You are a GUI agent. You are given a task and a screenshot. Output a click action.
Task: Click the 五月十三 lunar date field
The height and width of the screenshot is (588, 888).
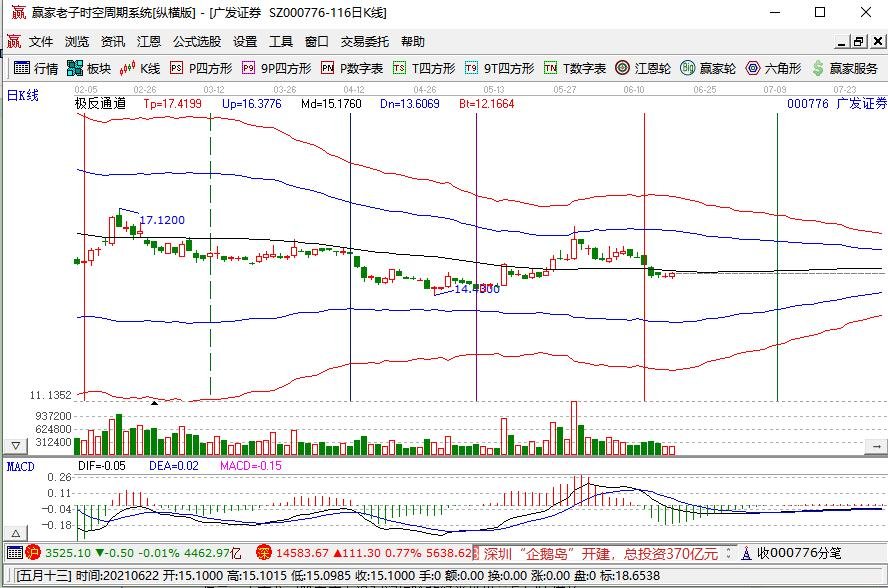[44, 576]
